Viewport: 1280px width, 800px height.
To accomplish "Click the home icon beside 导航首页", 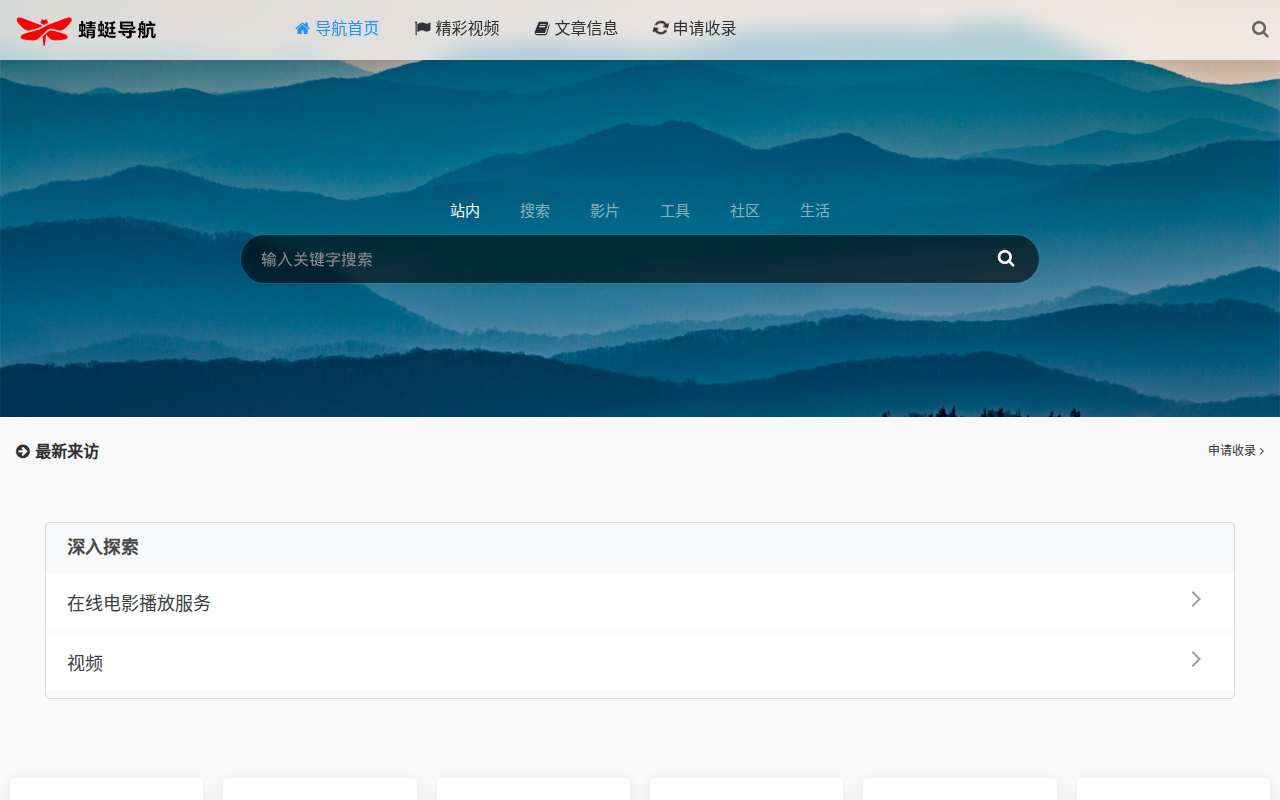I will pyautogui.click(x=302, y=28).
